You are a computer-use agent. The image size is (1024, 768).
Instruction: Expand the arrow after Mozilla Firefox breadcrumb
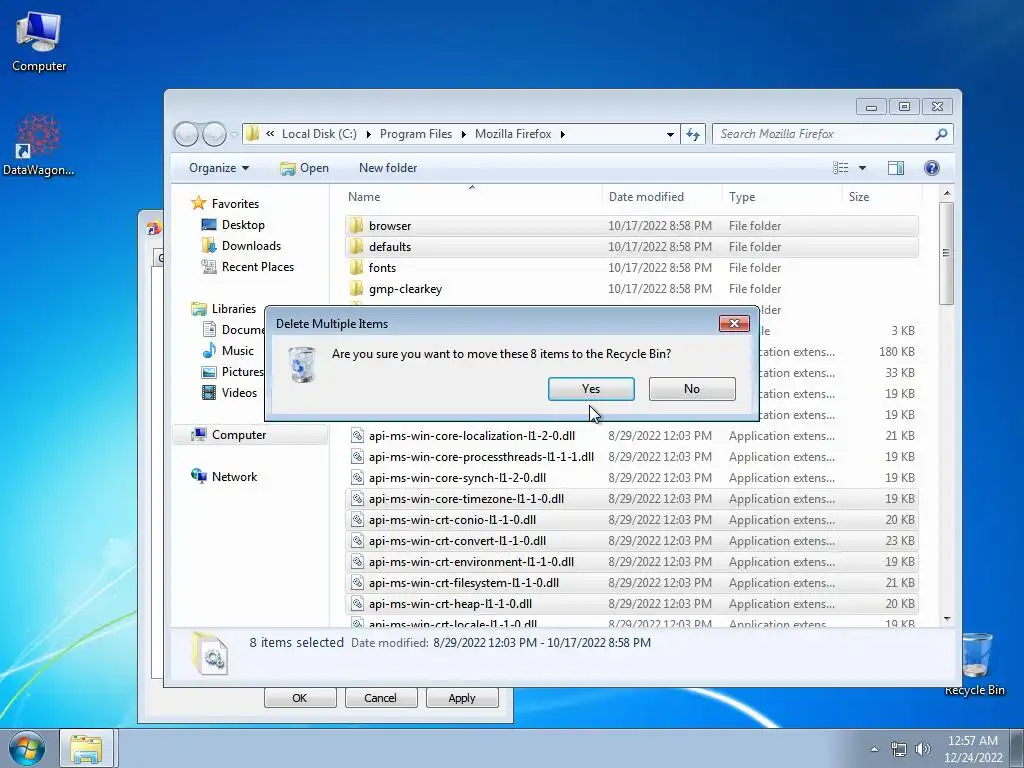pos(562,135)
